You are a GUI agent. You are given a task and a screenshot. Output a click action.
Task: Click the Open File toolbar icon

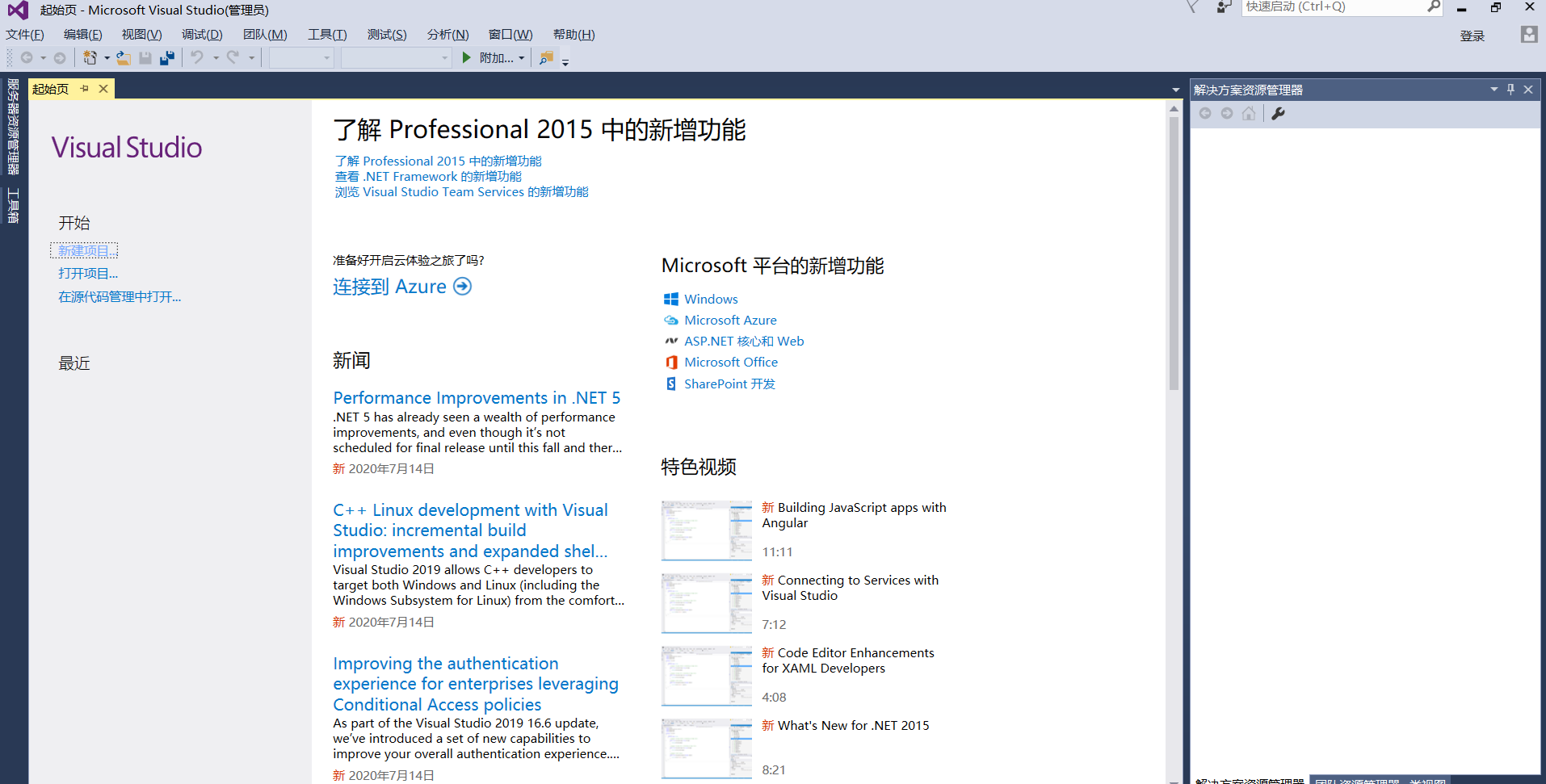pos(123,57)
